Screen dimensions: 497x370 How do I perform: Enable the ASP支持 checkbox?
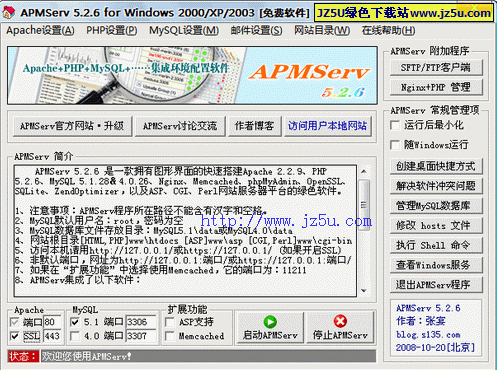(x=170, y=322)
